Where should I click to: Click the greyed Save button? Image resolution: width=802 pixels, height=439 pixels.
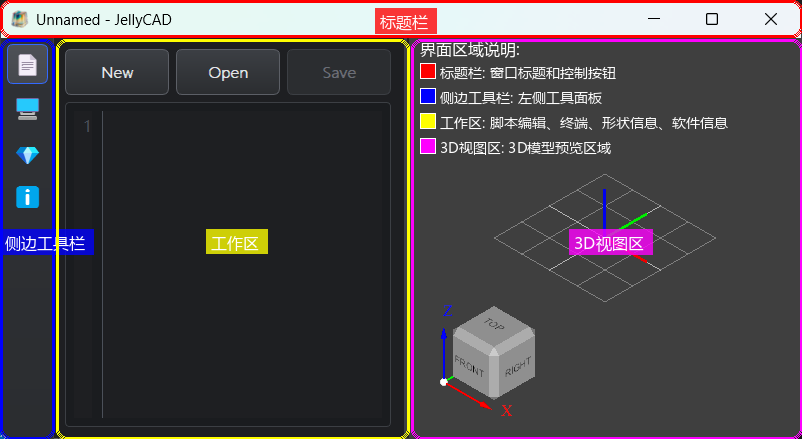tap(338, 72)
